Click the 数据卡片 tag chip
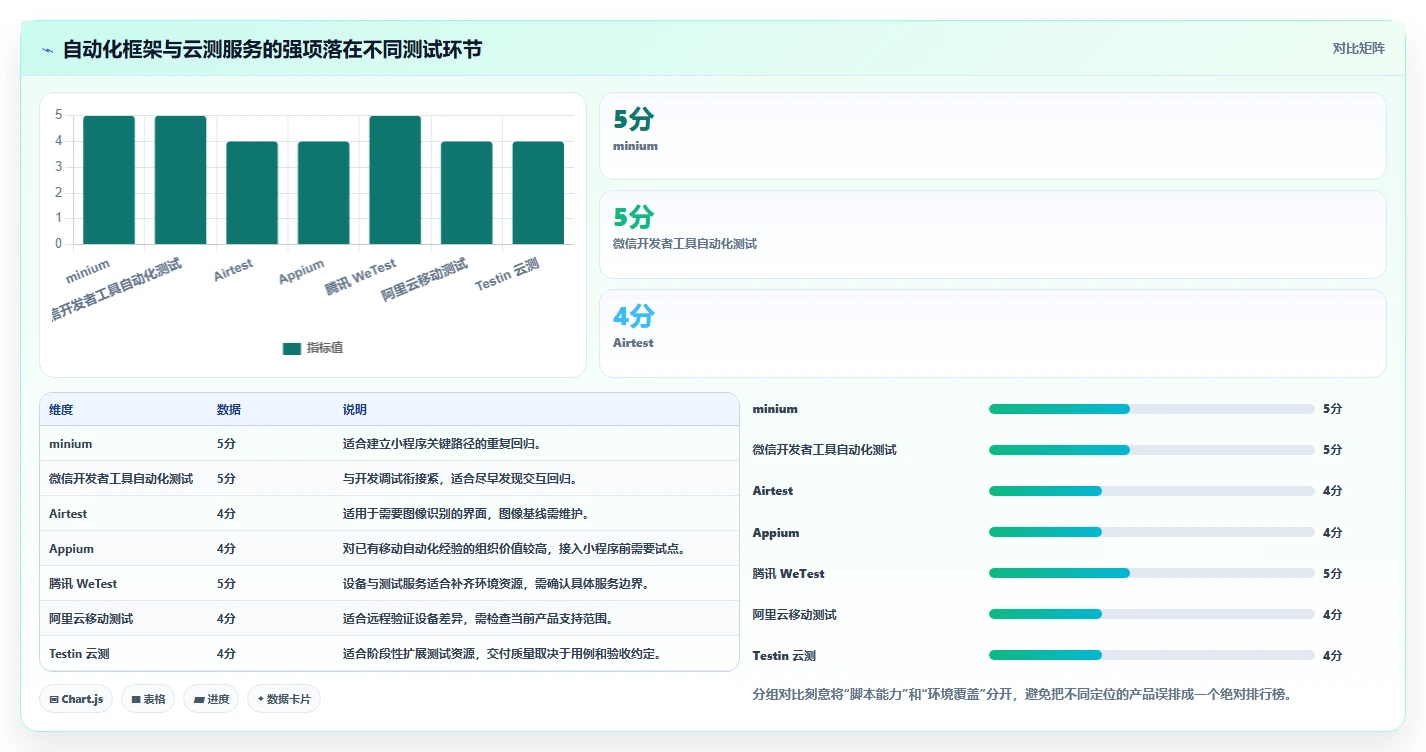This screenshot has height=752, width=1426. click(x=284, y=699)
